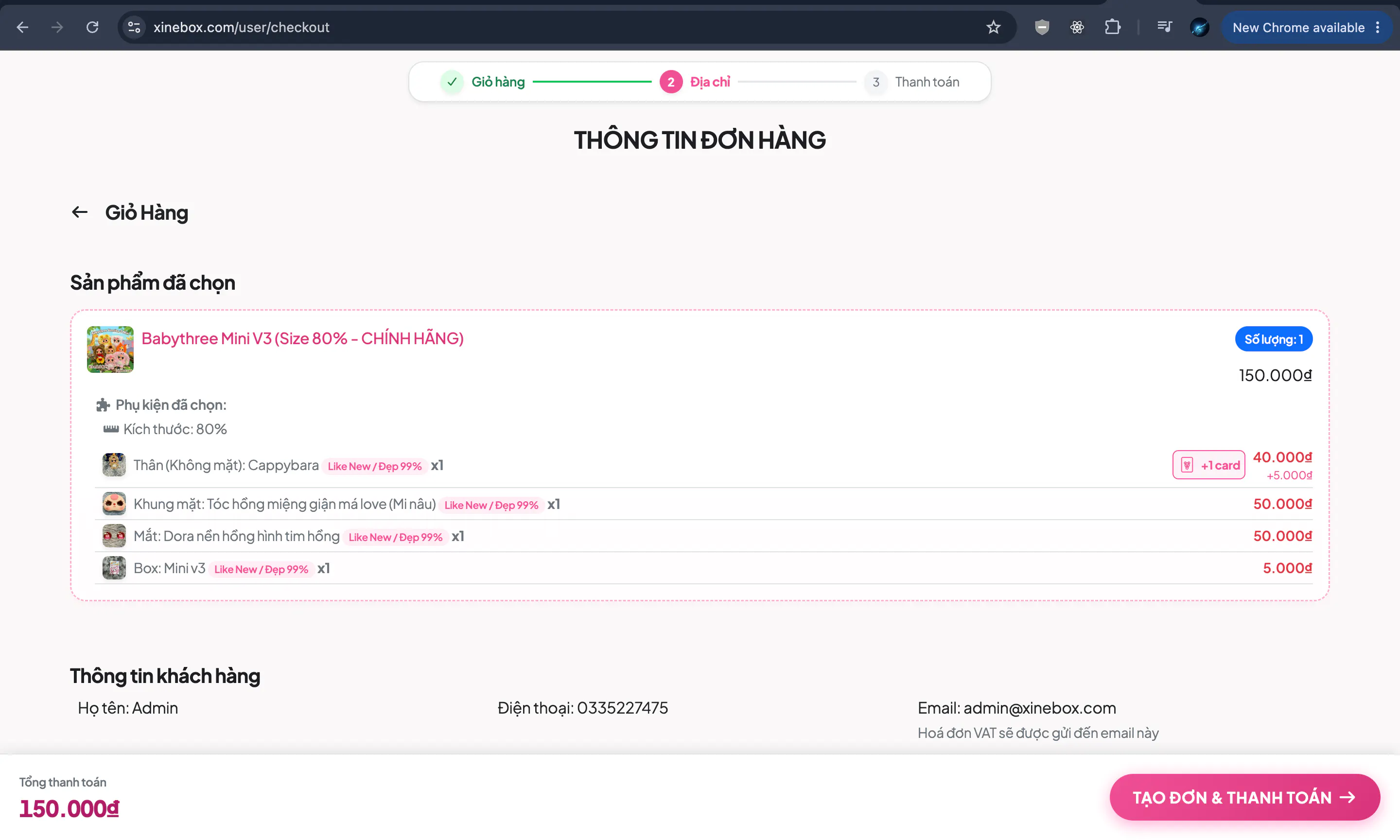
Task: Click the Box Mini v3 thumbnail
Action: (x=114, y=568)
